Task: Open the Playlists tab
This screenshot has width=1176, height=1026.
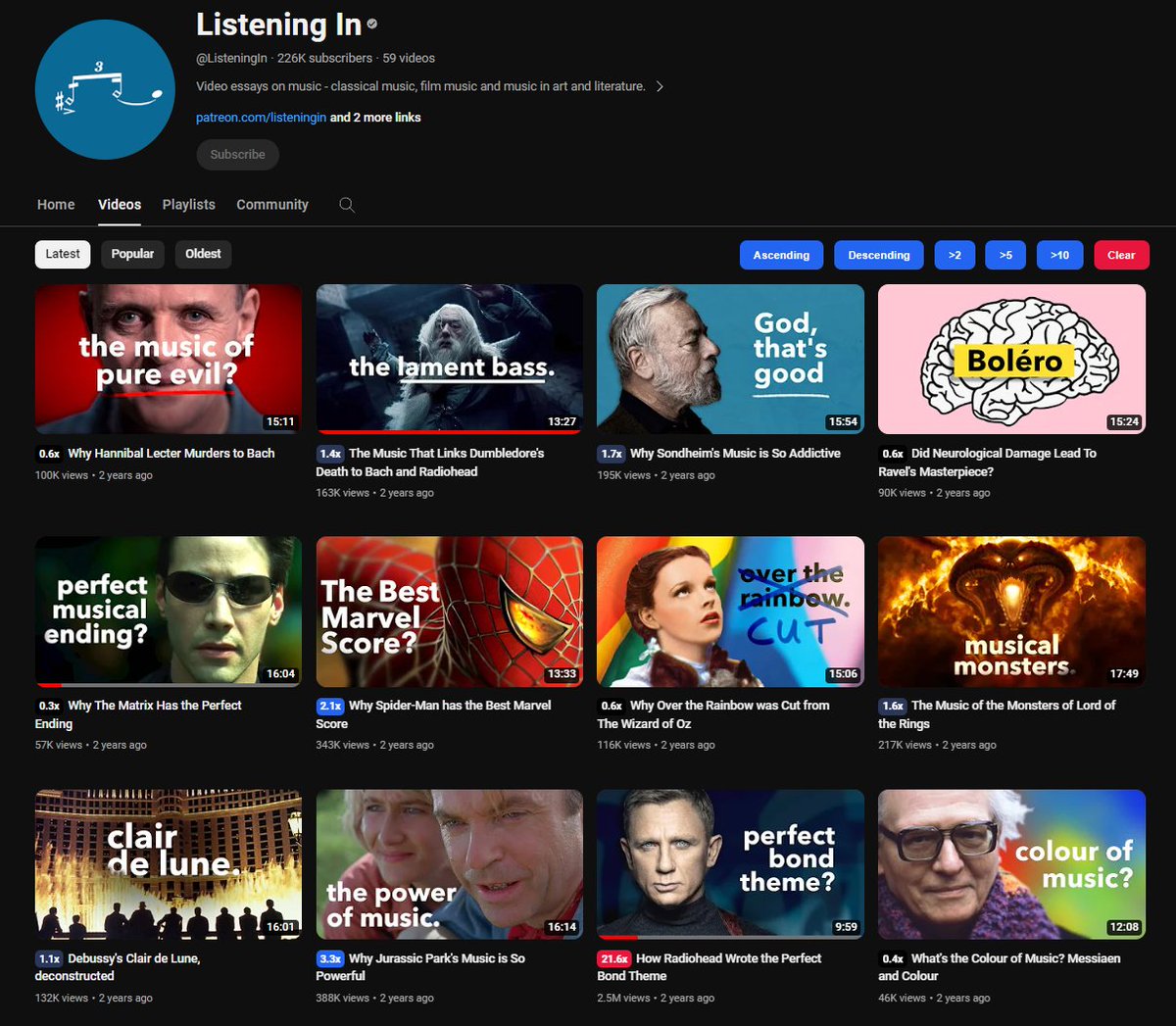Action: 189,205
